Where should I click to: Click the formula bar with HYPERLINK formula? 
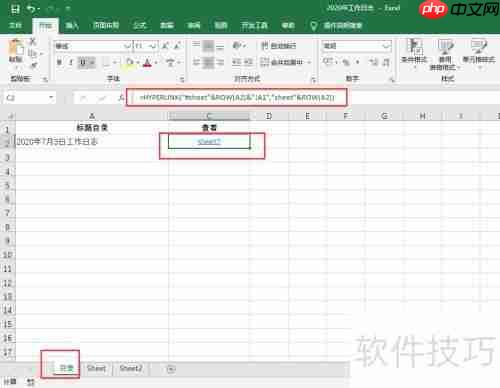tap(237, 98)
